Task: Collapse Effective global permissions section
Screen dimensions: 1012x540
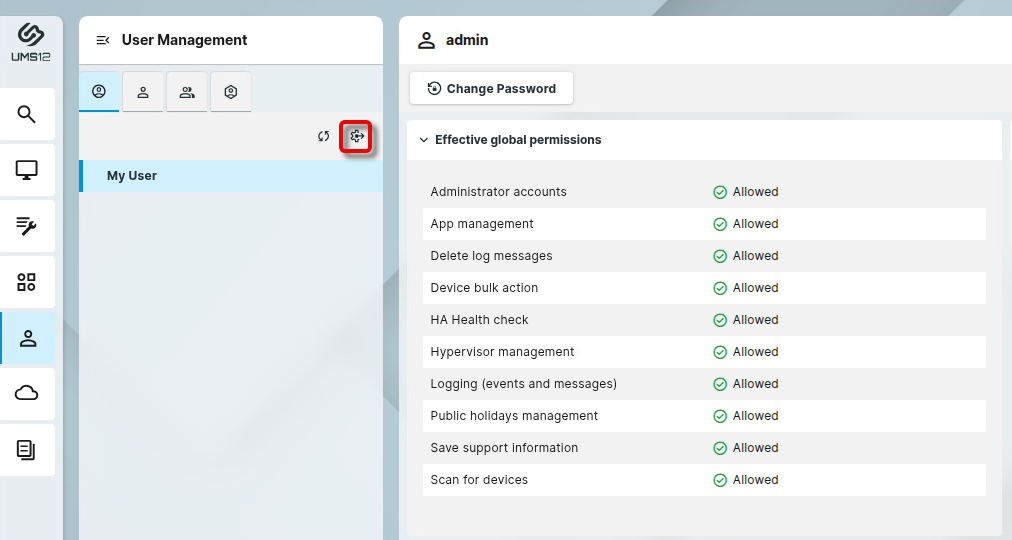Action: coord(423,140)
